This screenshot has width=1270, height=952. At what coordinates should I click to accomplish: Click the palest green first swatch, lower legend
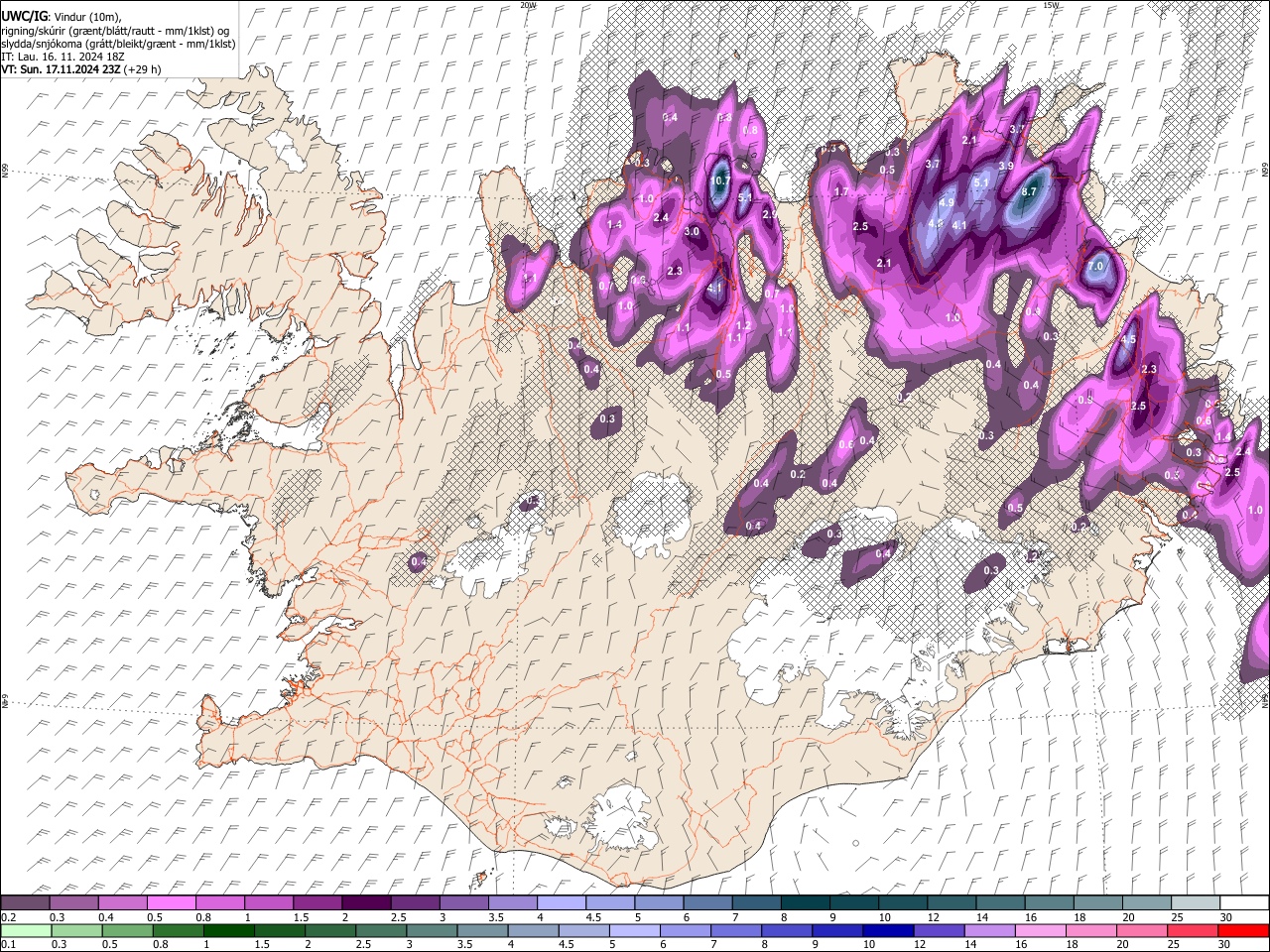pyautogui.click(x=25, y=930)
